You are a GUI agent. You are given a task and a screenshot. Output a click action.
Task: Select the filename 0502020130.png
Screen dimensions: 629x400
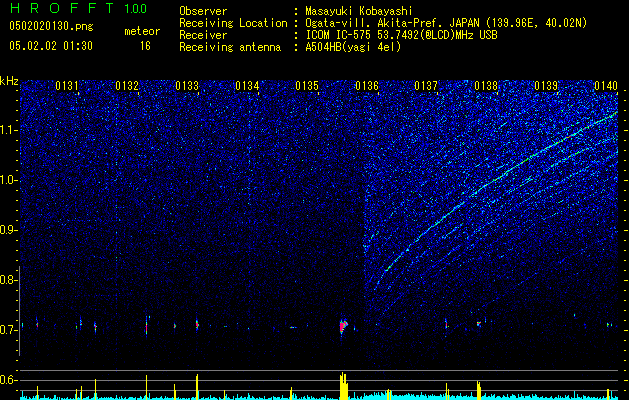[x=51, y=27]
